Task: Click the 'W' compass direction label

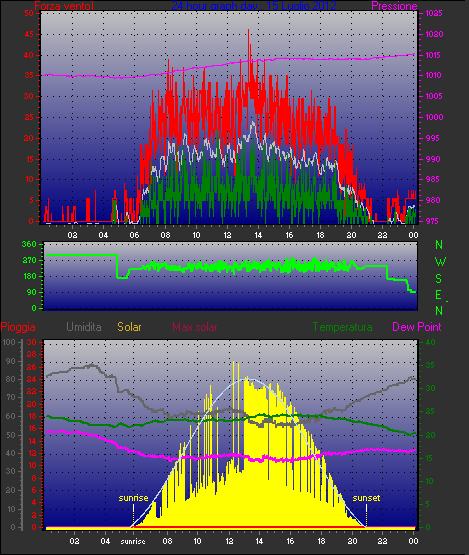Action: pos(440,262)
